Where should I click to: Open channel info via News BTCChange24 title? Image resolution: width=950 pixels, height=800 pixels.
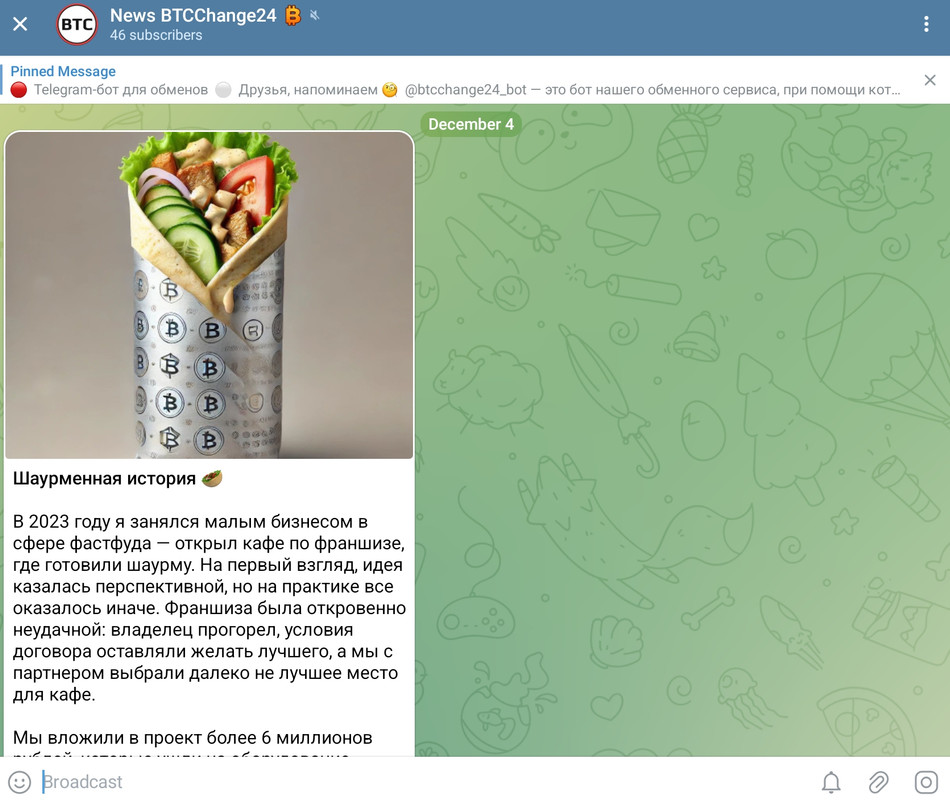(193, 15)
